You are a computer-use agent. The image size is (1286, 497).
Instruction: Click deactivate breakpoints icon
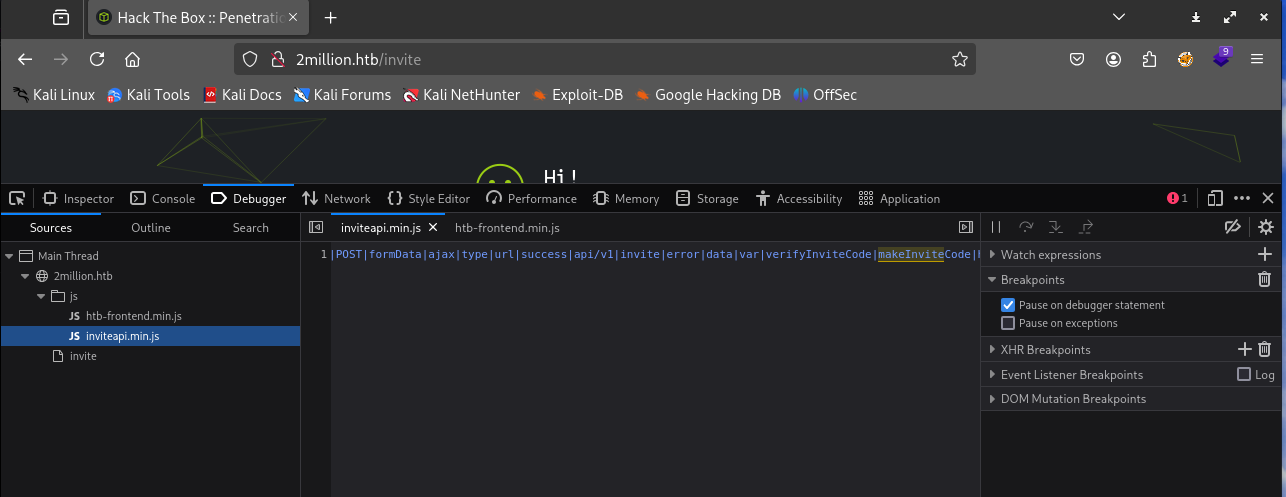click(x=1233, y=227)
